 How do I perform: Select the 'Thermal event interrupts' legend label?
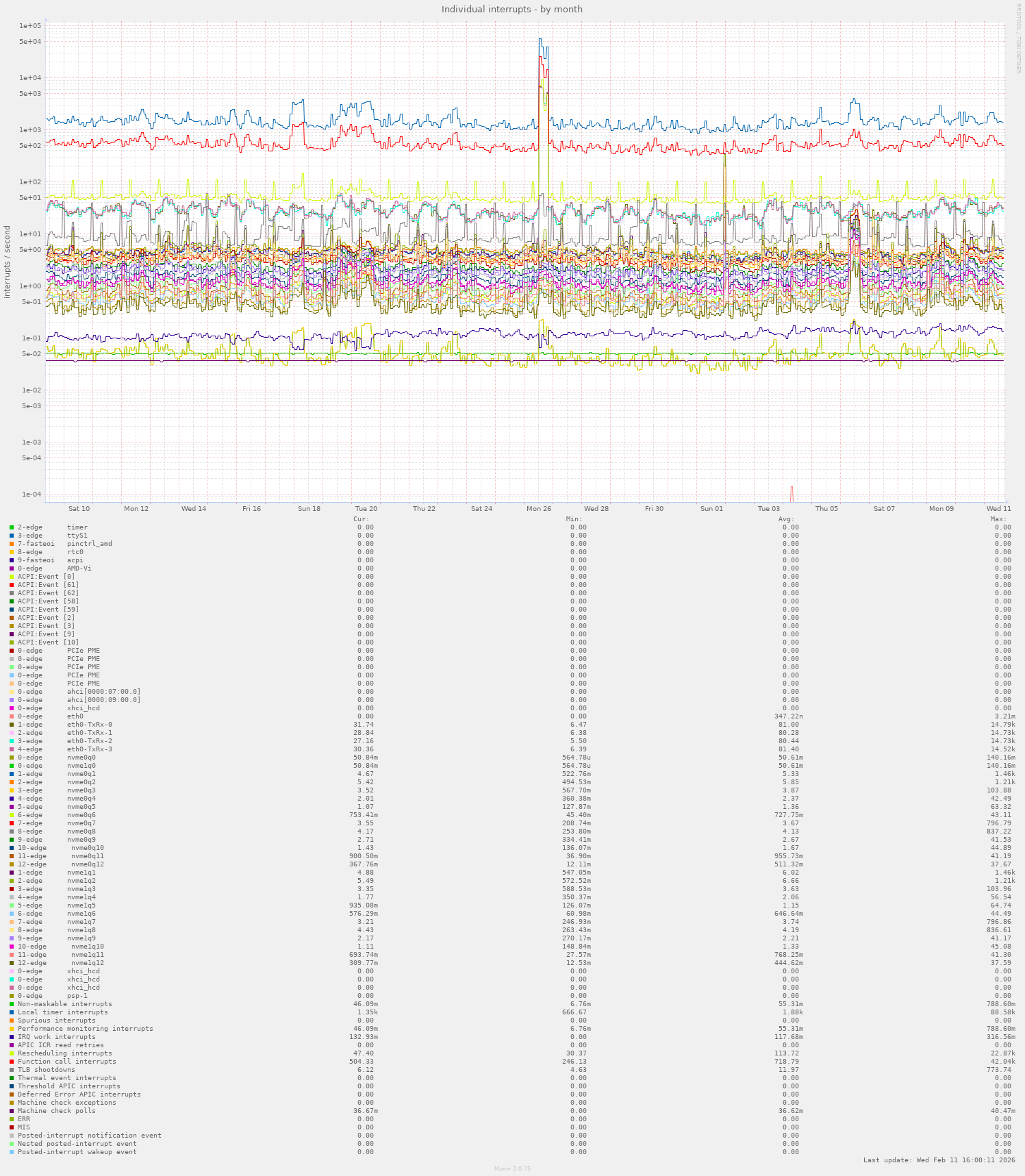[67, 1078]
